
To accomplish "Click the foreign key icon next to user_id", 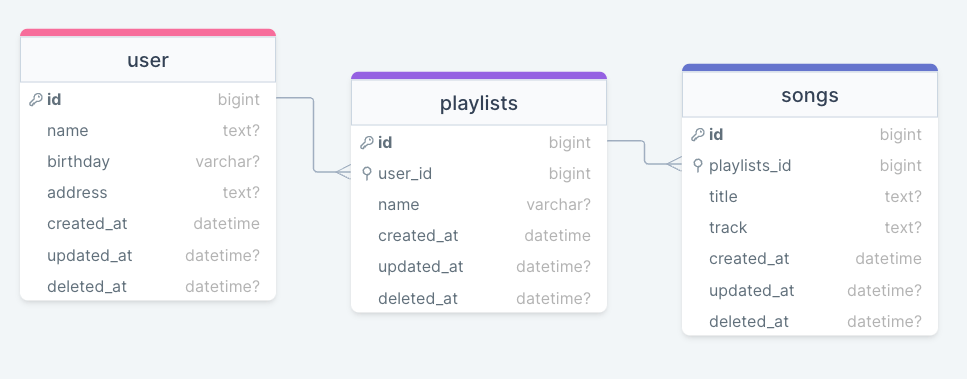I will (x=367, y=174).
